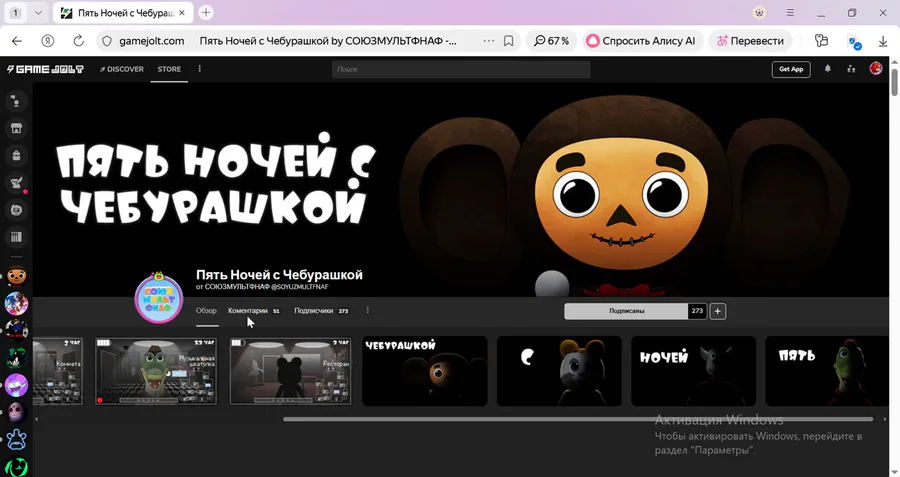Screen dimensions: 900x477
Task: Open the purple character community in sidebar
Action: [16, 385]
